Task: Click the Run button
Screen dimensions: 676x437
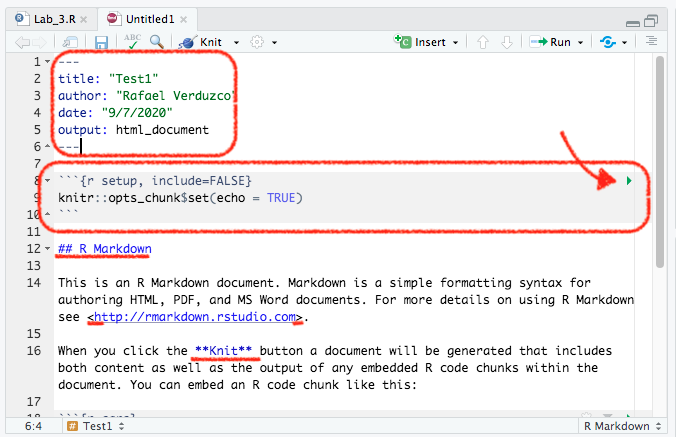Action: 550,42
